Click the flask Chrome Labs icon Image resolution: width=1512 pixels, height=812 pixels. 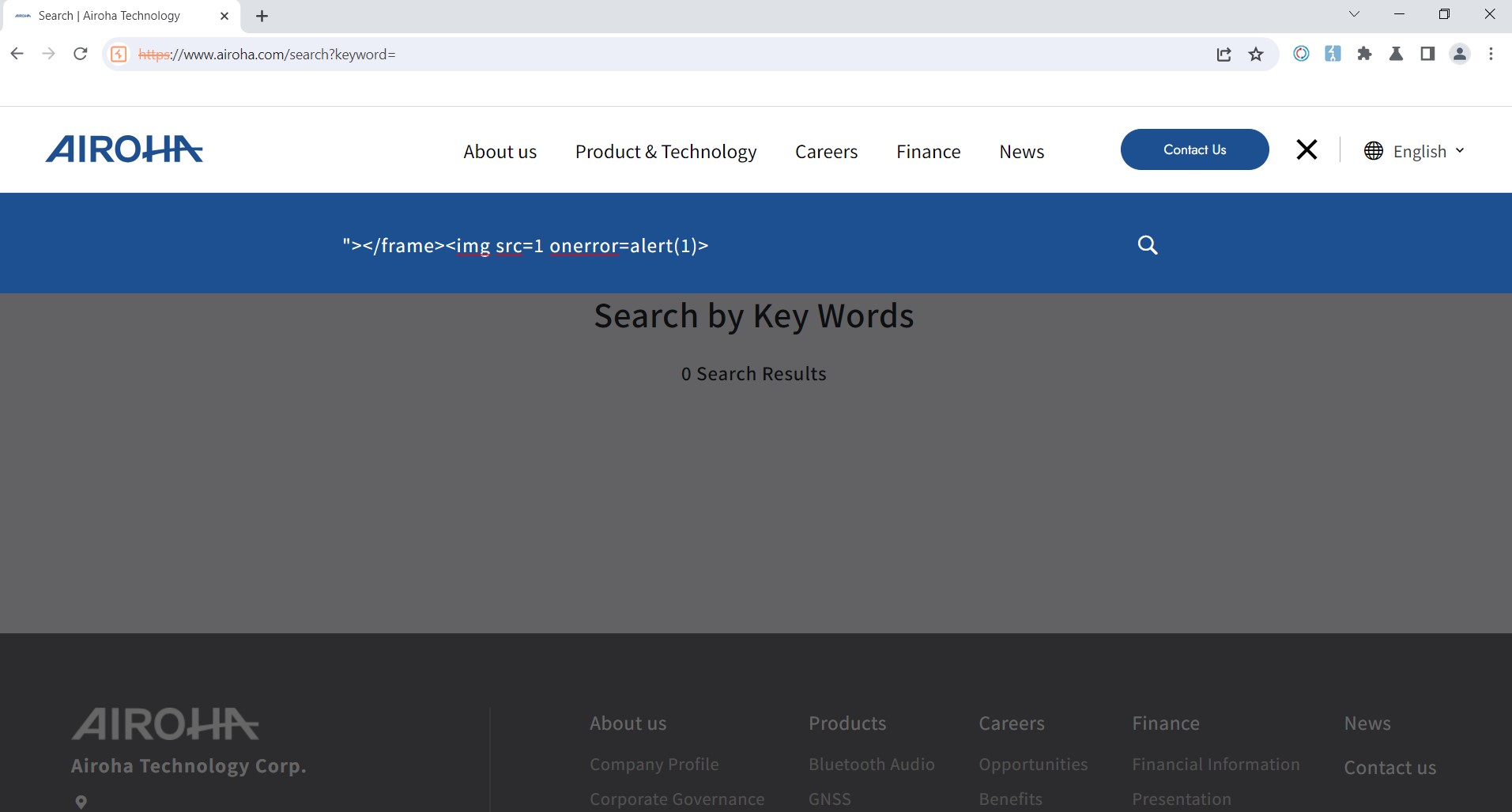pyautogui.click(x=1396, y=54)
